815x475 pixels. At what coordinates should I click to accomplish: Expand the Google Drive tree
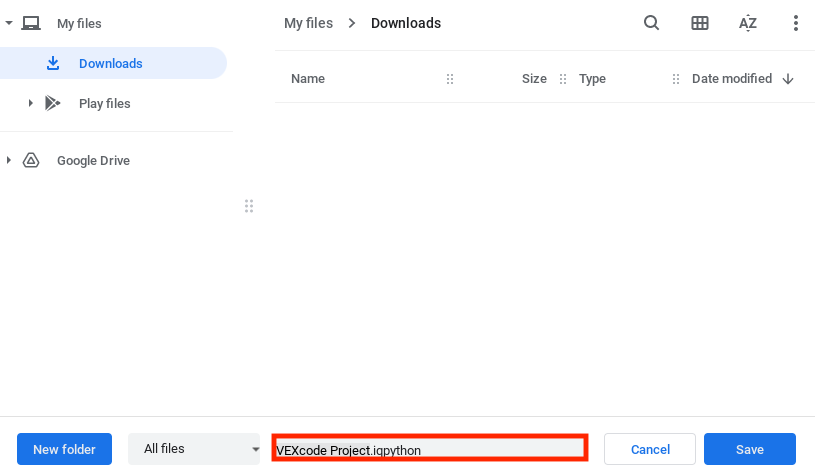coord(9,160)
